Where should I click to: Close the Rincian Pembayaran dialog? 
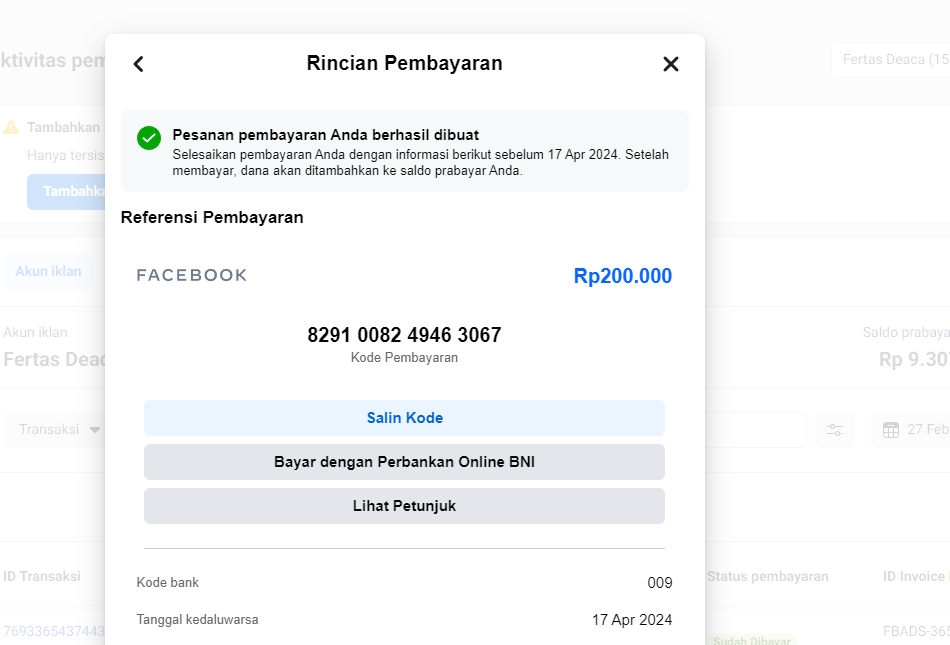tap(671, 64)
